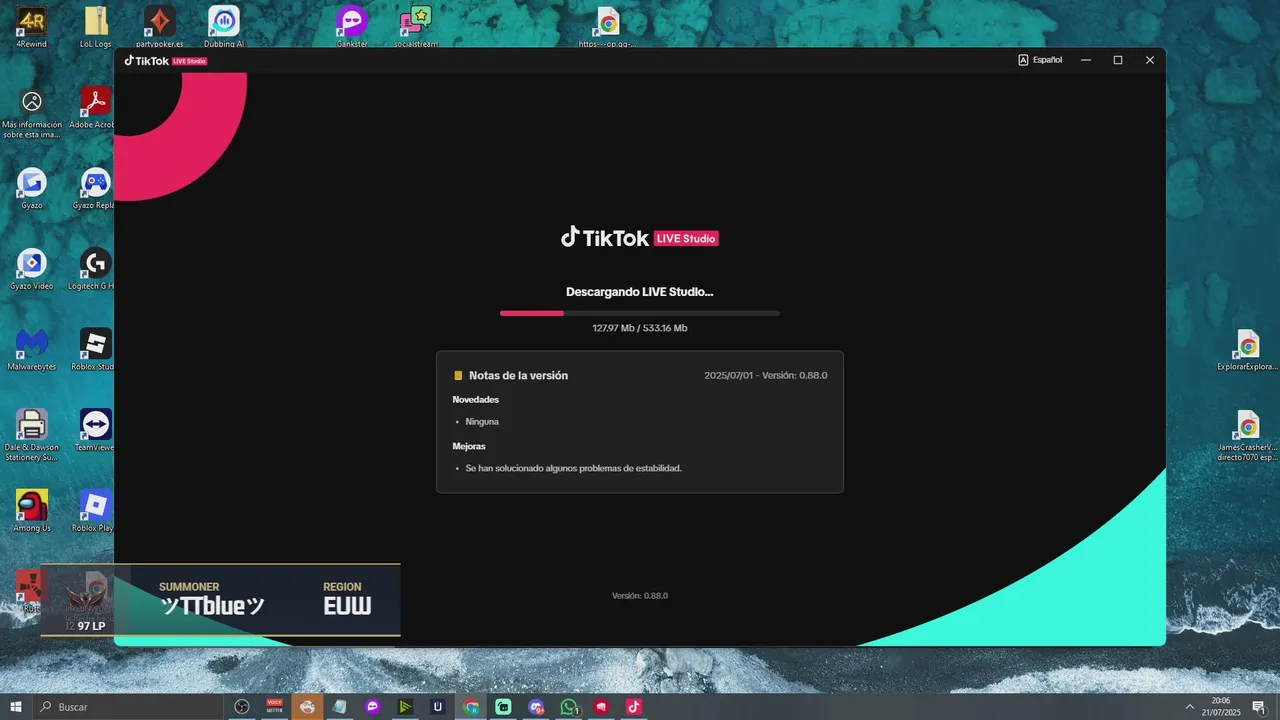Open the Español language selector
The width and height of the screenshot is (1280, 720).
pyautogui.click(x=1040, y=60)
